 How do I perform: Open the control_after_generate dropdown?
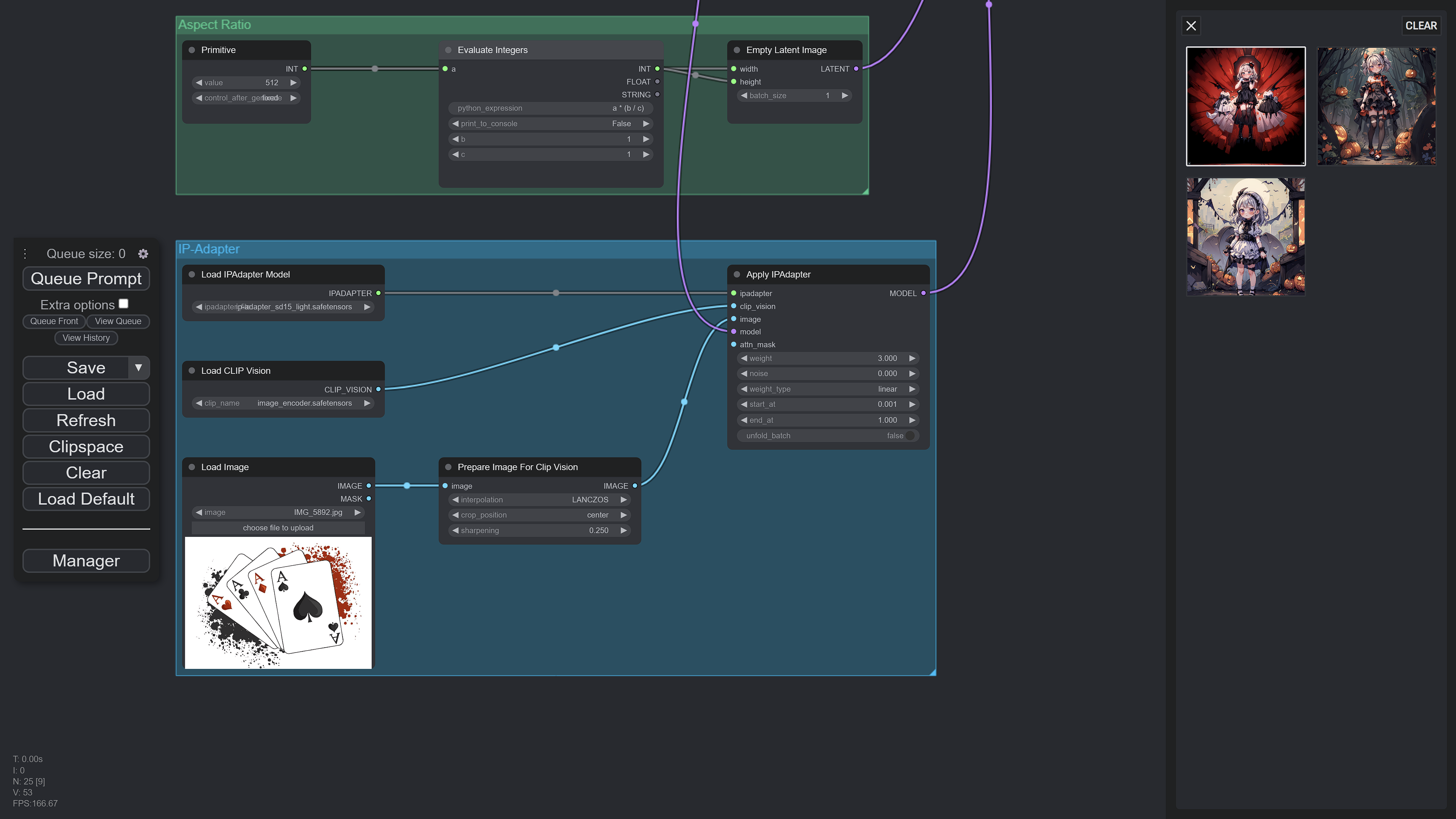pyautogui.click(x=247, y=98)
